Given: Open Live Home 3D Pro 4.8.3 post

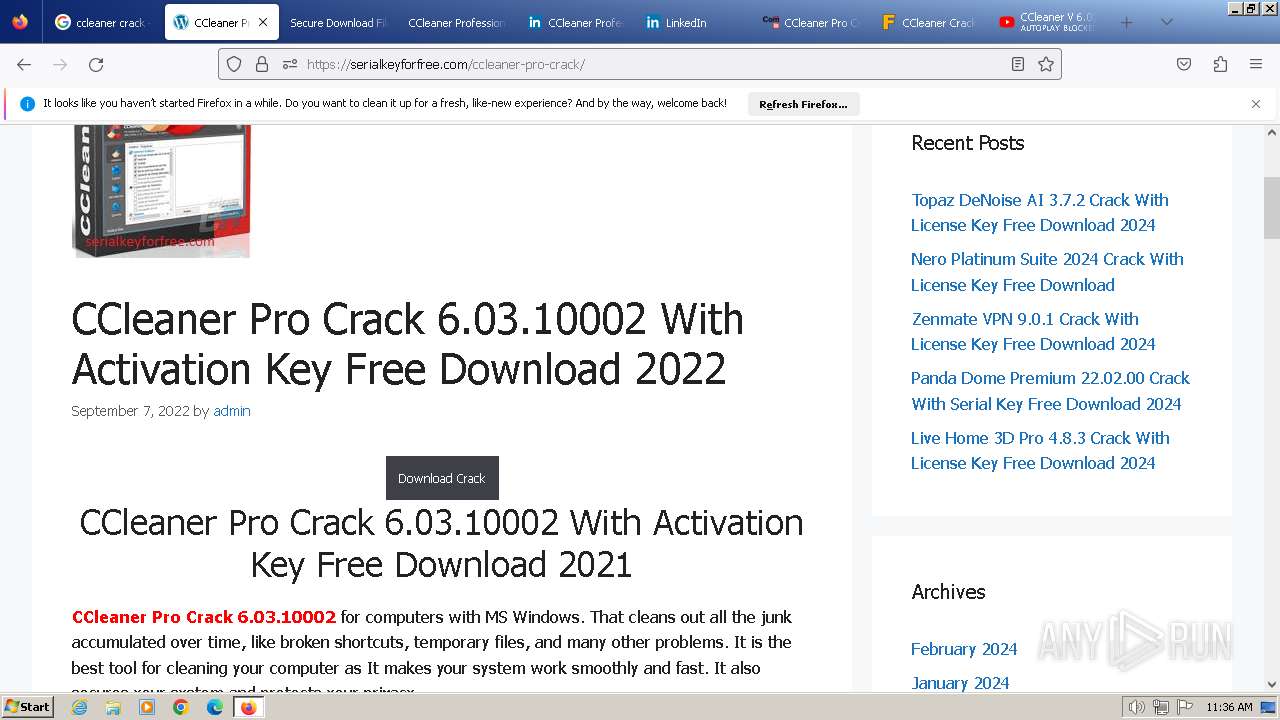Looking at the screenshot, I should 1040,450.
